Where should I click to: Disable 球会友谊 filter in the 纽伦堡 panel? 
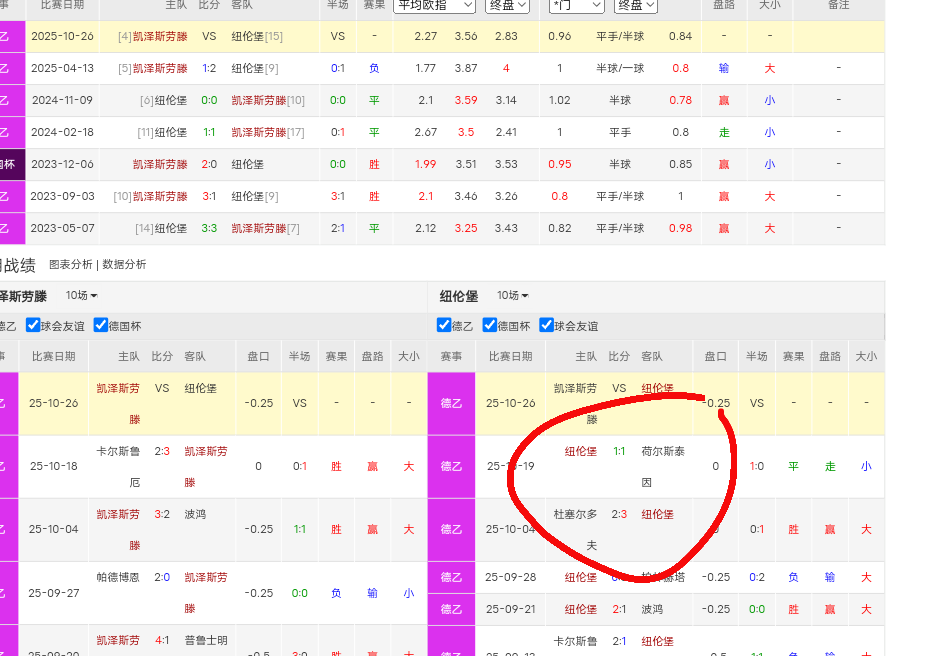click(x=546, y=325)
